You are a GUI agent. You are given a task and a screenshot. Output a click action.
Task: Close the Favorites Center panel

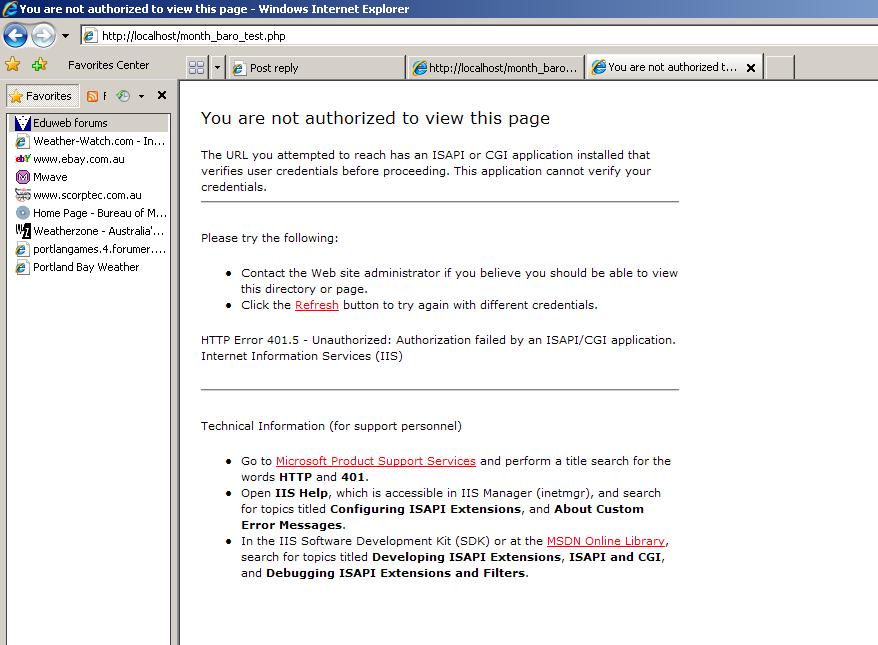tap(162, 95)
